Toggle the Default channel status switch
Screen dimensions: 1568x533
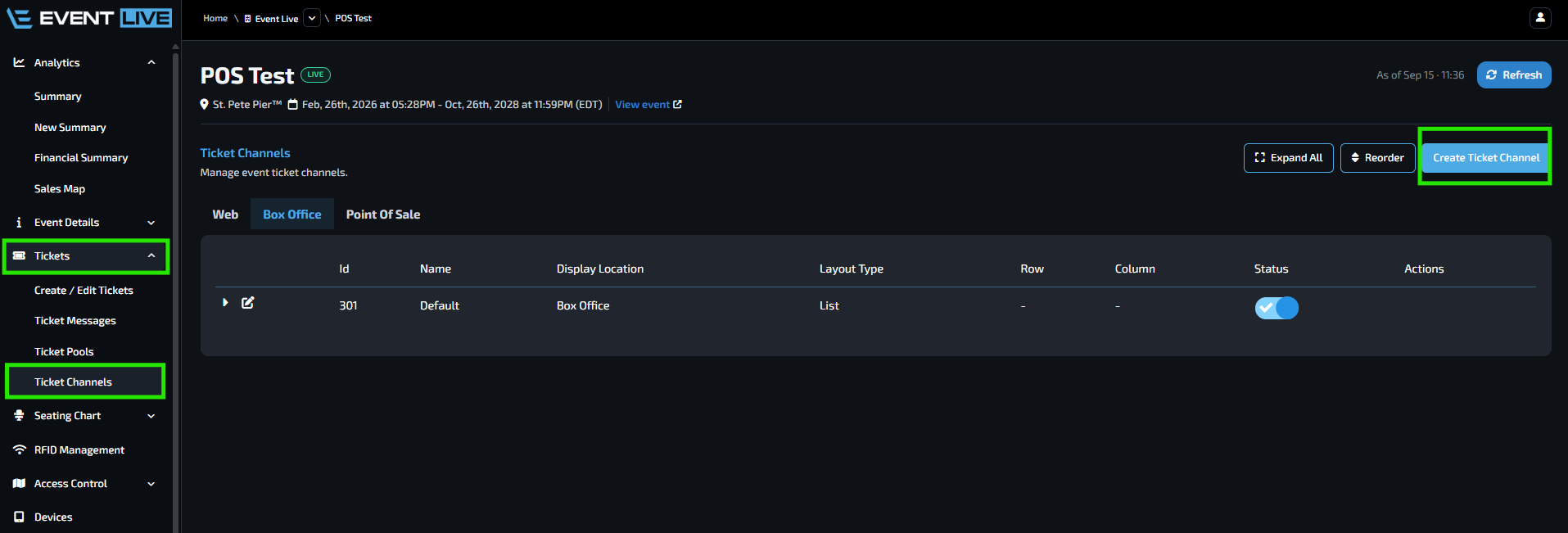coord(1277,308)
